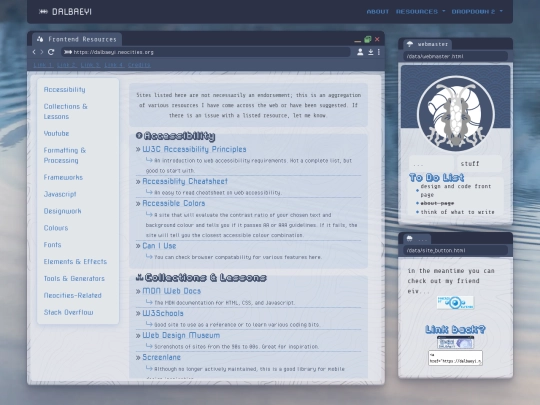Jump to Collections & Lessons in sidebar

point(65,111)
